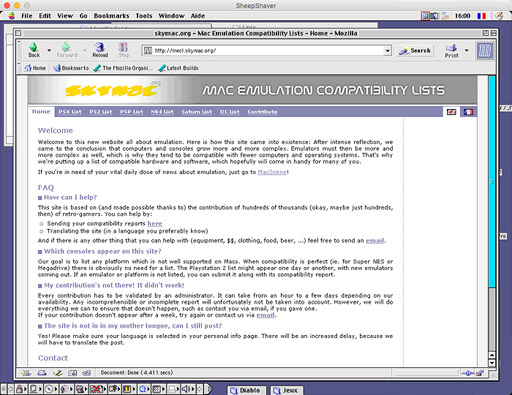
Task: Open the Print options dropdown arrow
Action: click(467, 50)
